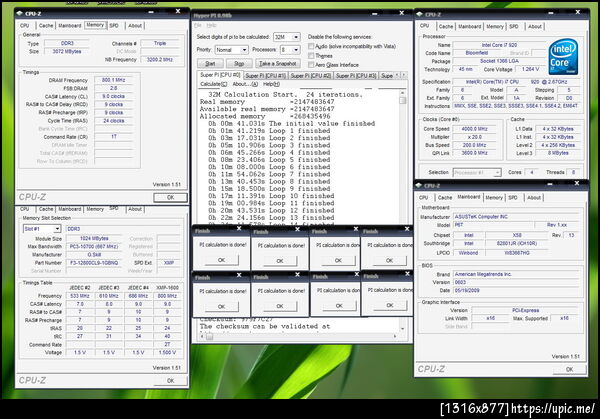Click the Core Voltage value '1.264 V'
This screenshot has height=419, width=600.
point(530,69)
